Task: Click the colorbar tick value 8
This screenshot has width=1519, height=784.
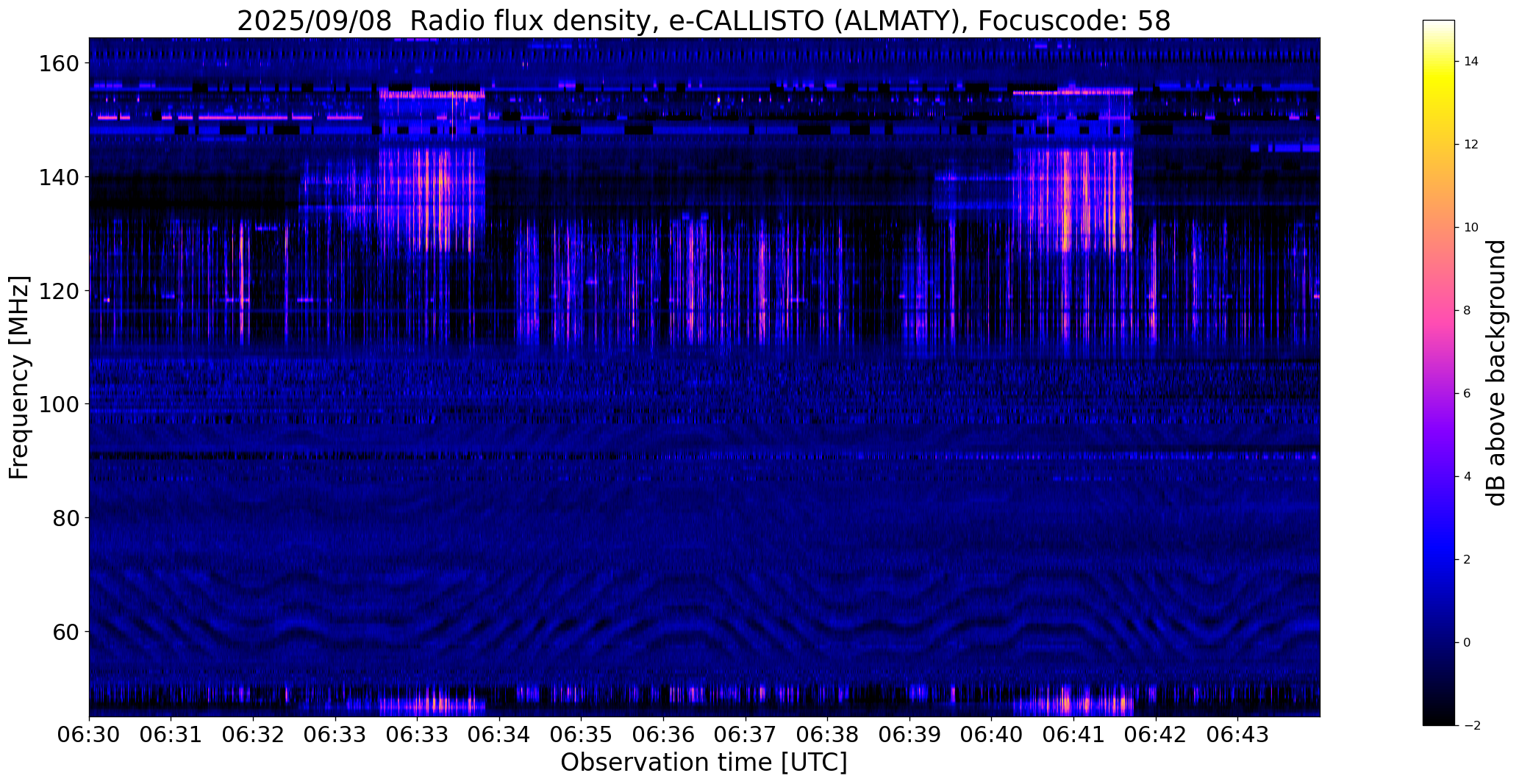Action: coord(1467,311)
